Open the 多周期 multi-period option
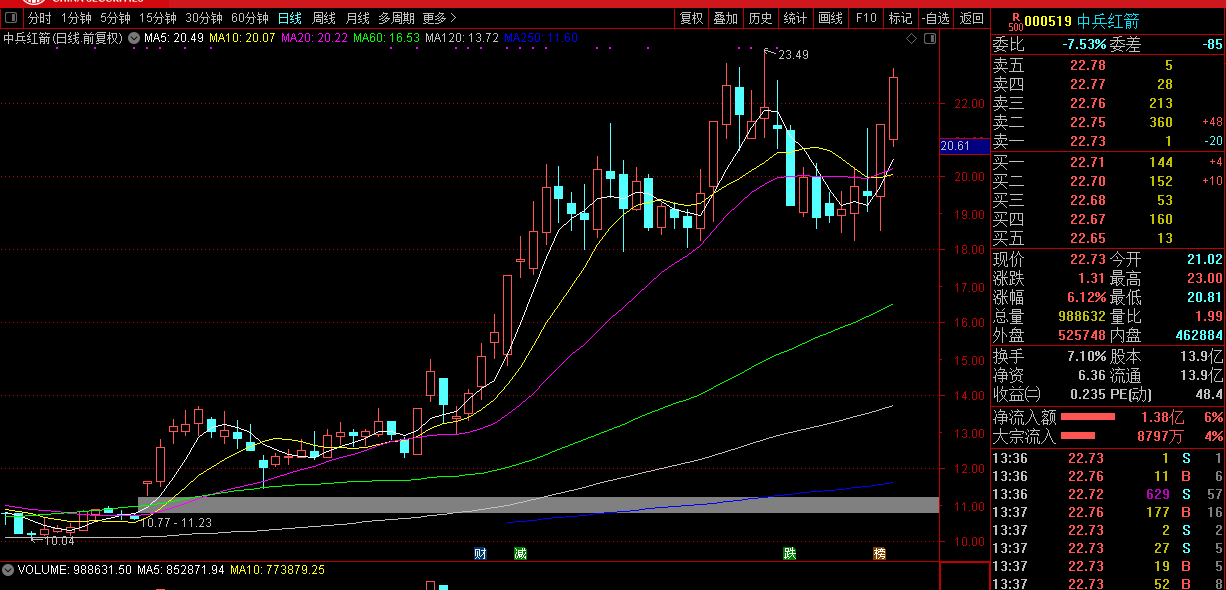 click(396, 18)
